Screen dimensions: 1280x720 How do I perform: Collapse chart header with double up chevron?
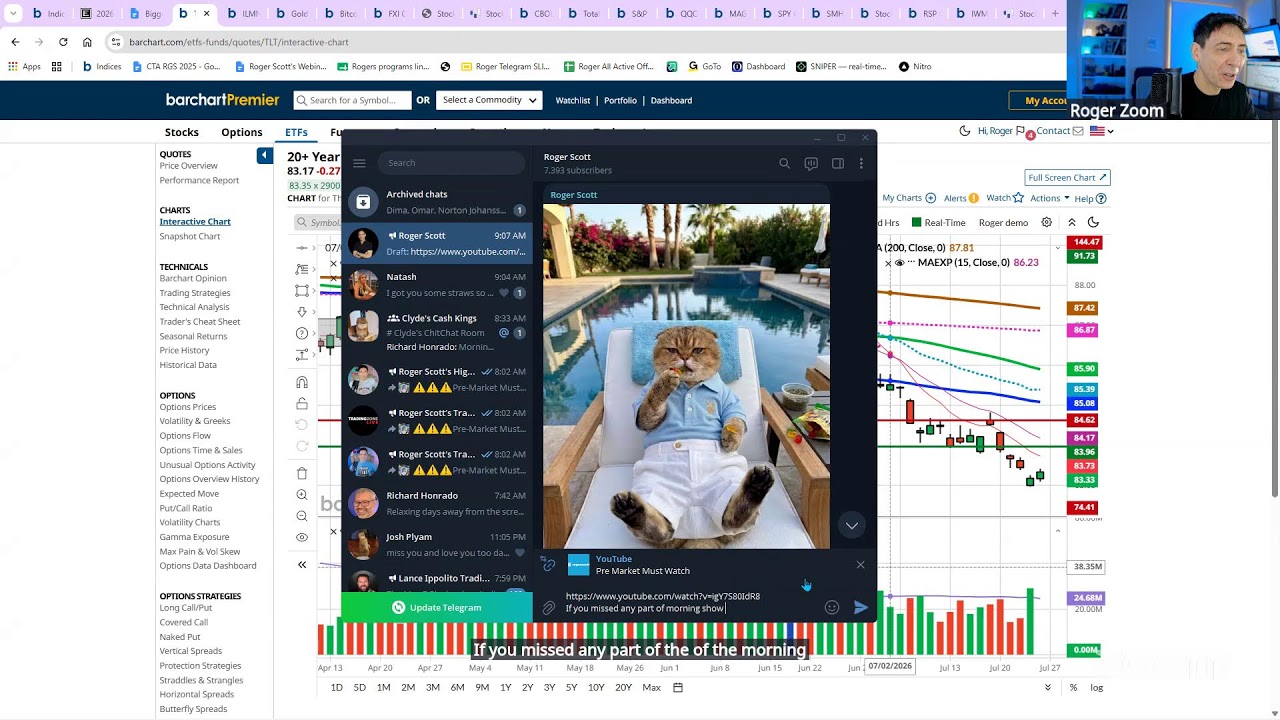[x=1072, y=223]
